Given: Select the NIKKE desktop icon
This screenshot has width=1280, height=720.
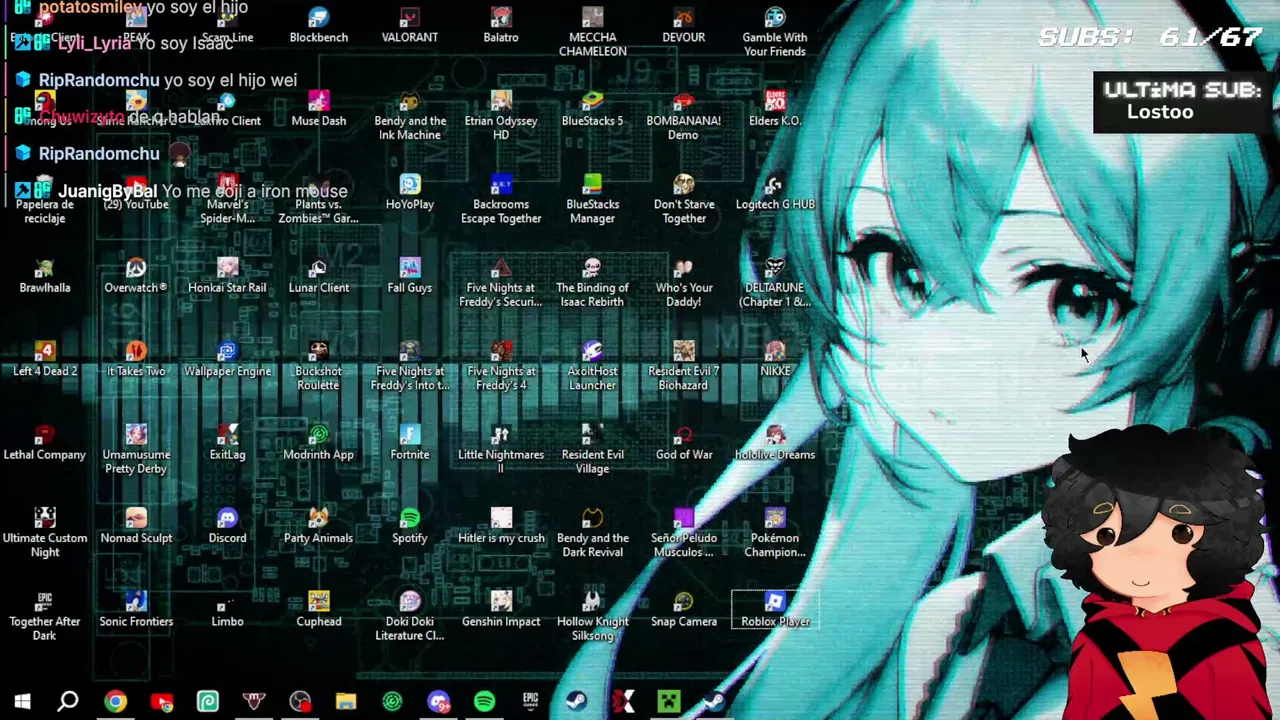Looking at the screenshot, I should (x=775, y=360).
